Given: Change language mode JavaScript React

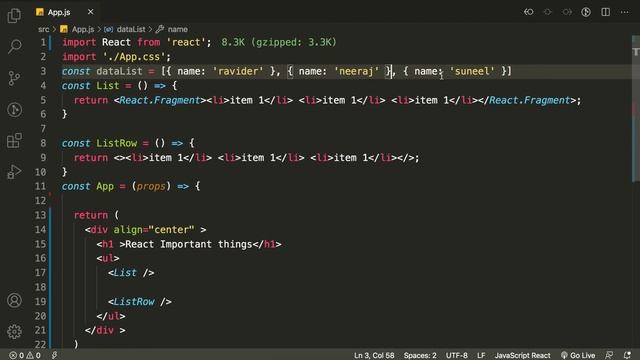Looking at the screenshot, I should coord(522,356).
